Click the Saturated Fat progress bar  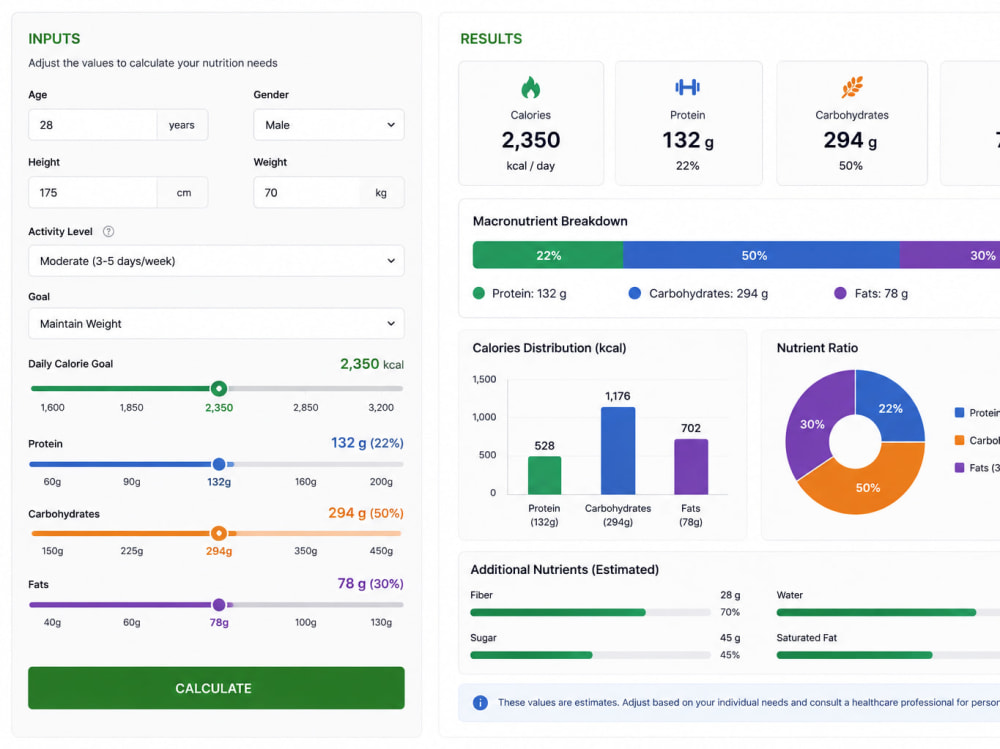click(x=888, y=655)
